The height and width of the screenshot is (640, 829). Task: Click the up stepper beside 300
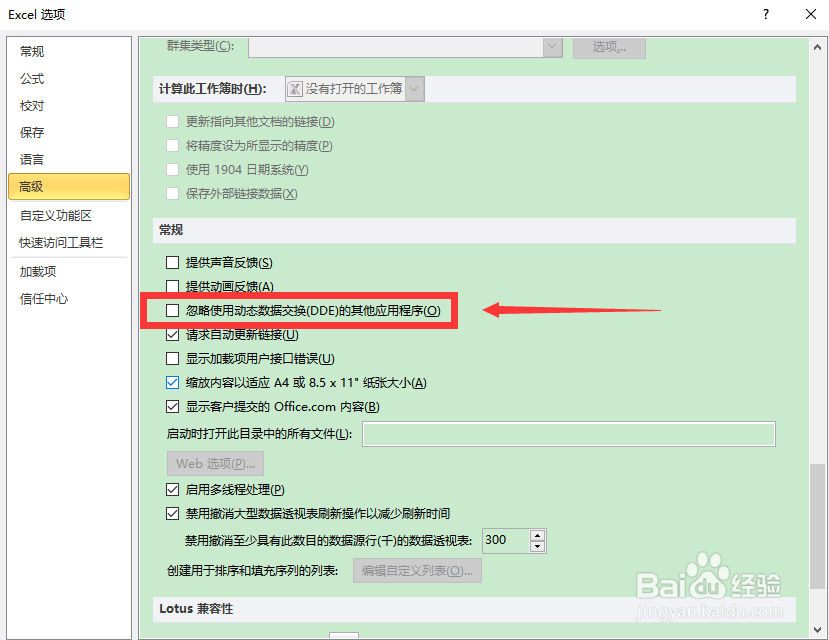click(537, 535)
